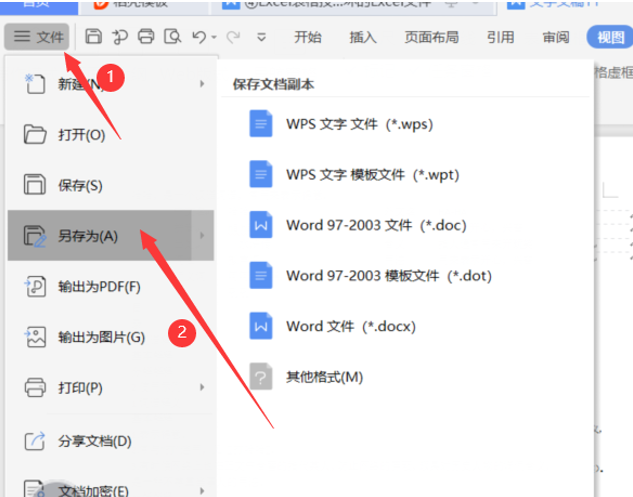The width and height of the screenshot is (633, 497).
Task: Click 保存(S) in the file menu
Action: point(111,185)
